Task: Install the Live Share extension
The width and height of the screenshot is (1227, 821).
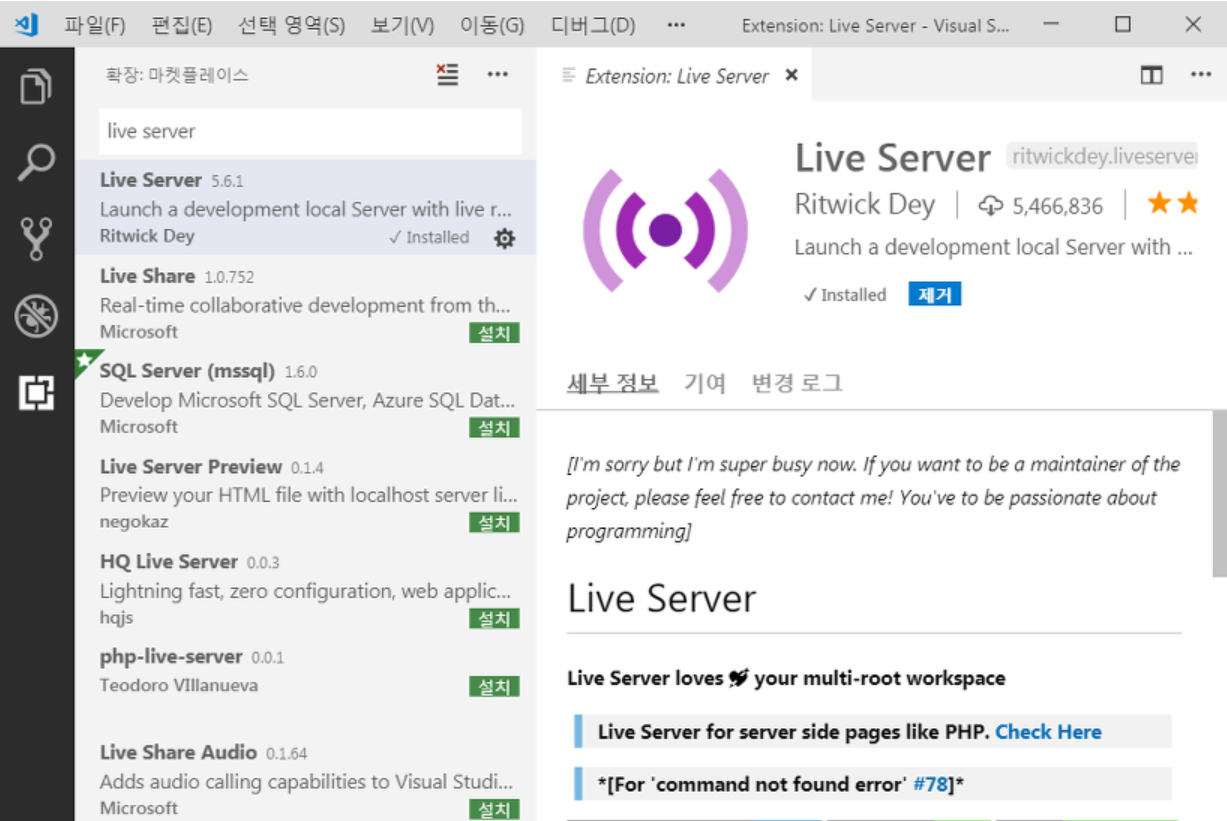Action: 494,333
